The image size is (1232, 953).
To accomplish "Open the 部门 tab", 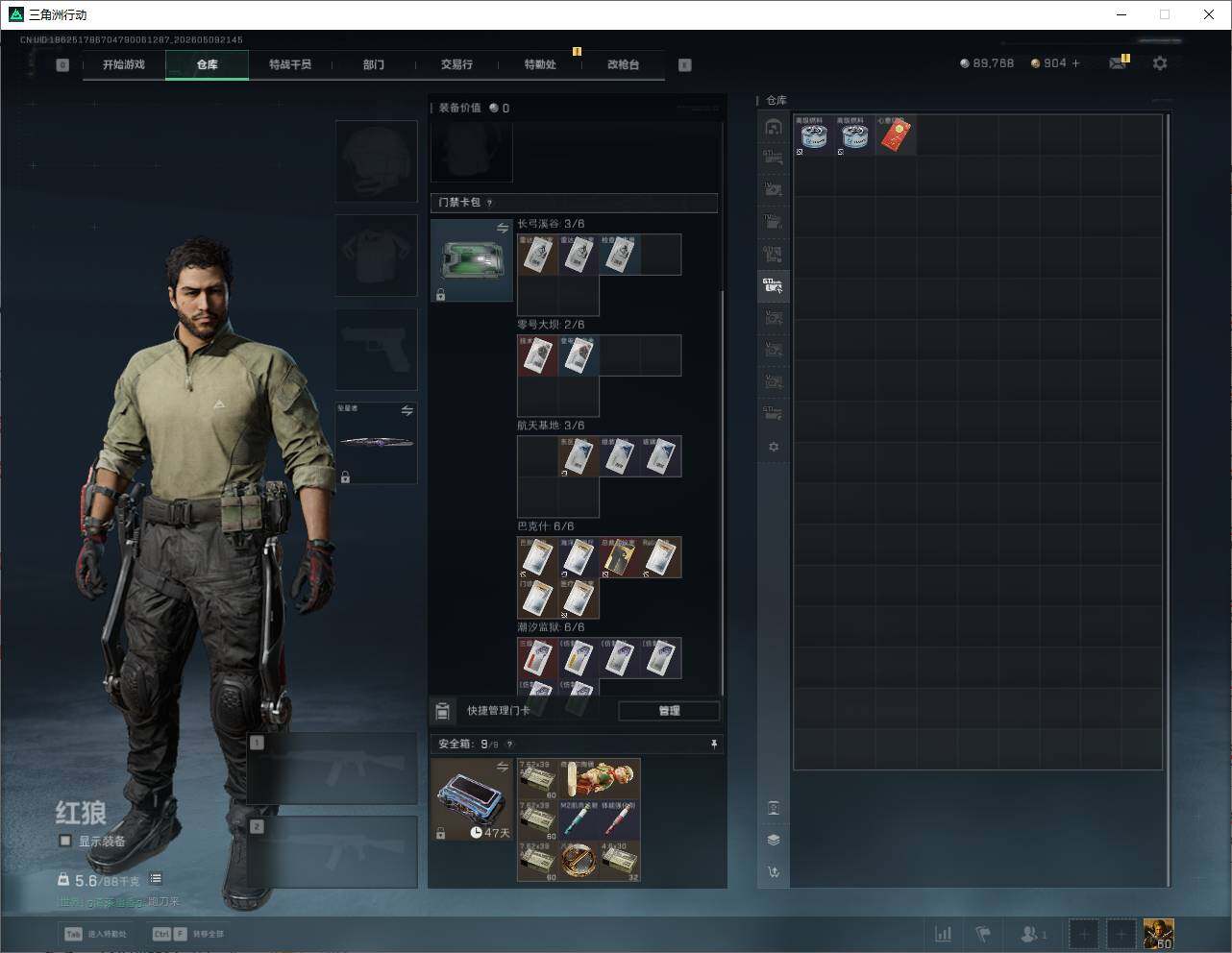I will point(374,64).
